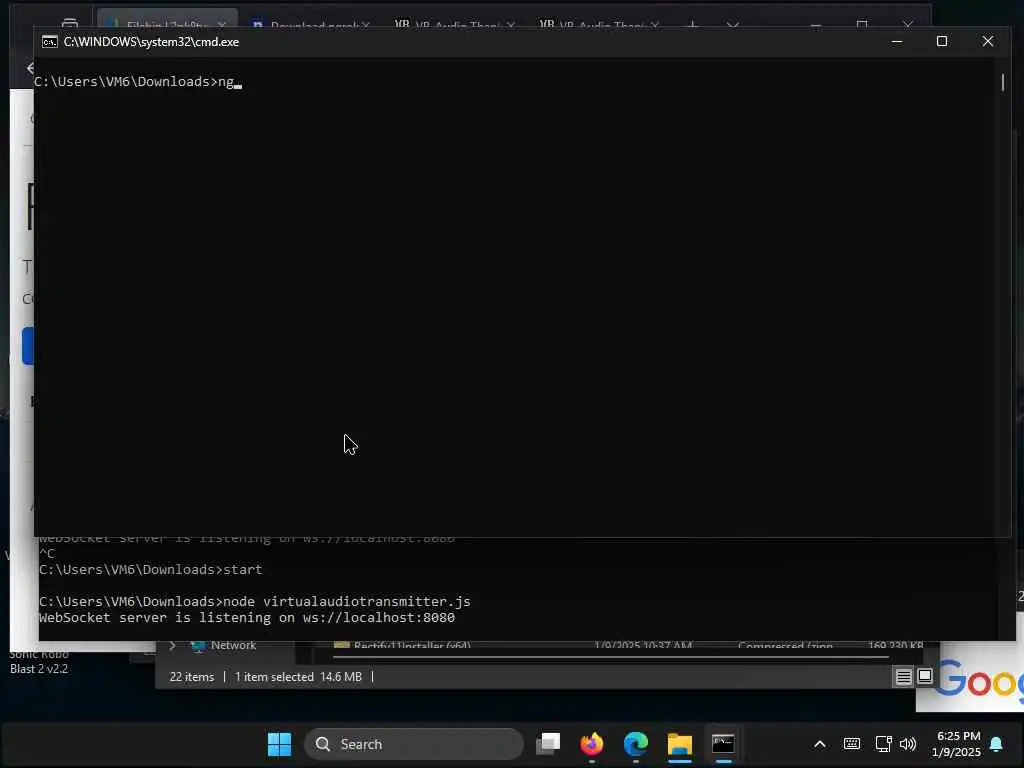Click the 'C:\Users\VM6\Downloads>start' line
Viewport: 1024px width, 768px height.
click(150, 569)
